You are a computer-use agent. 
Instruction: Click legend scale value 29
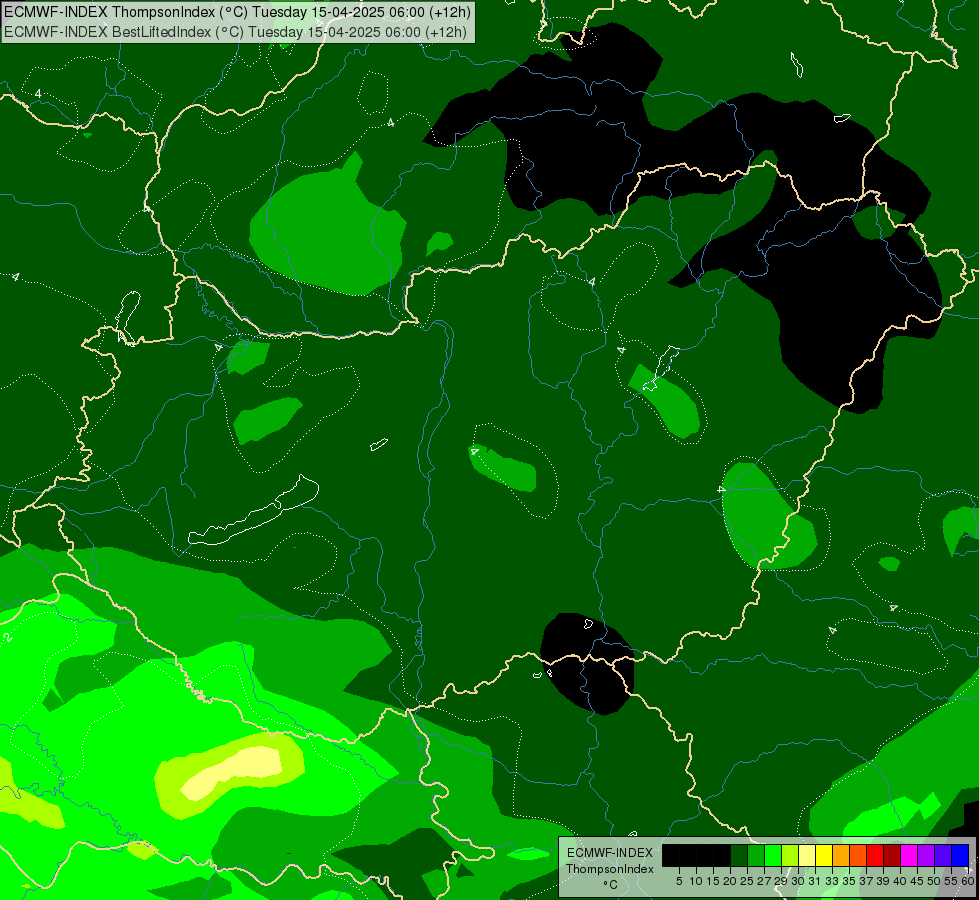tap(781, 881)
